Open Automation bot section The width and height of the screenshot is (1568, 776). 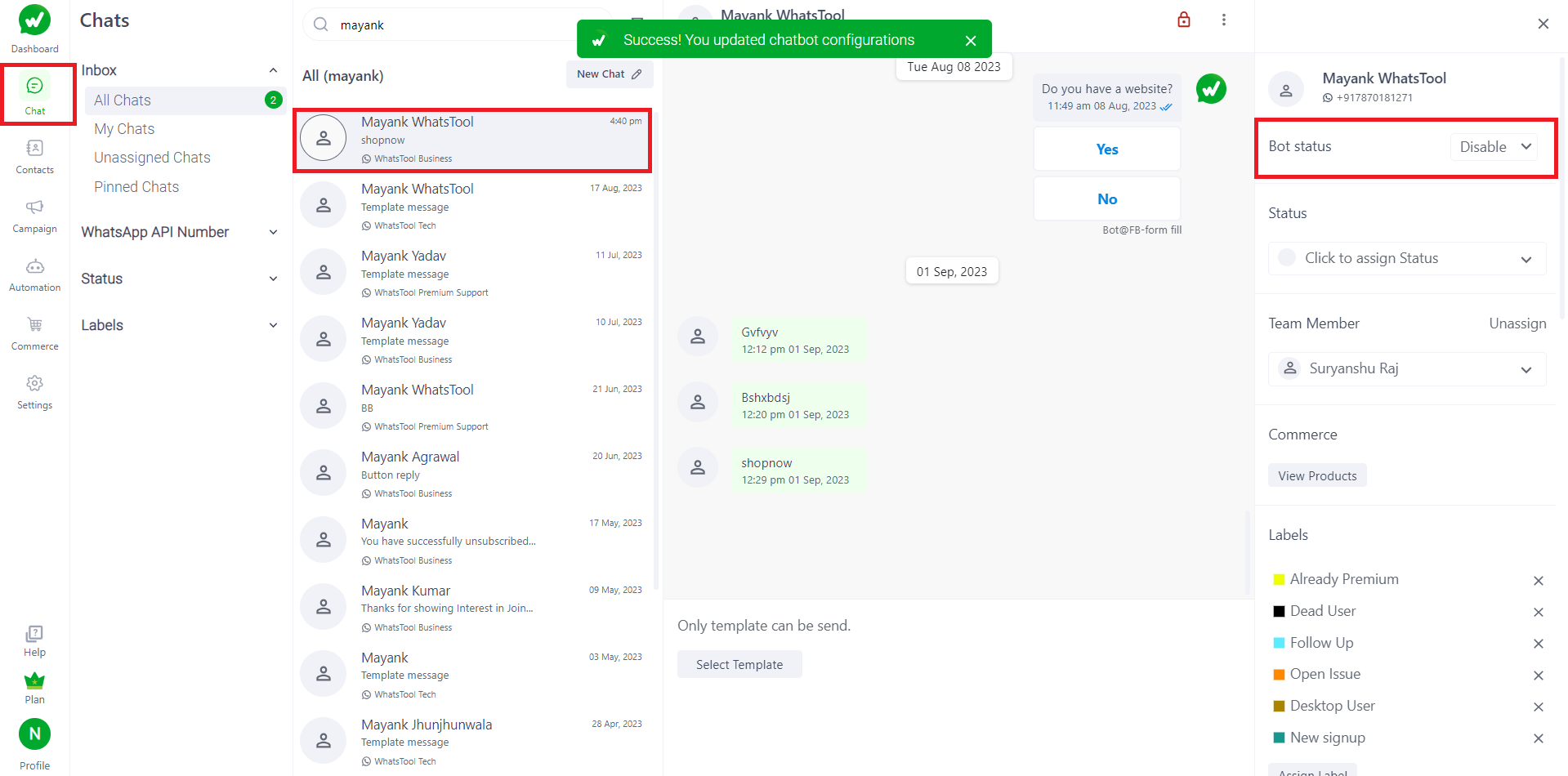[x=35, y=274]
